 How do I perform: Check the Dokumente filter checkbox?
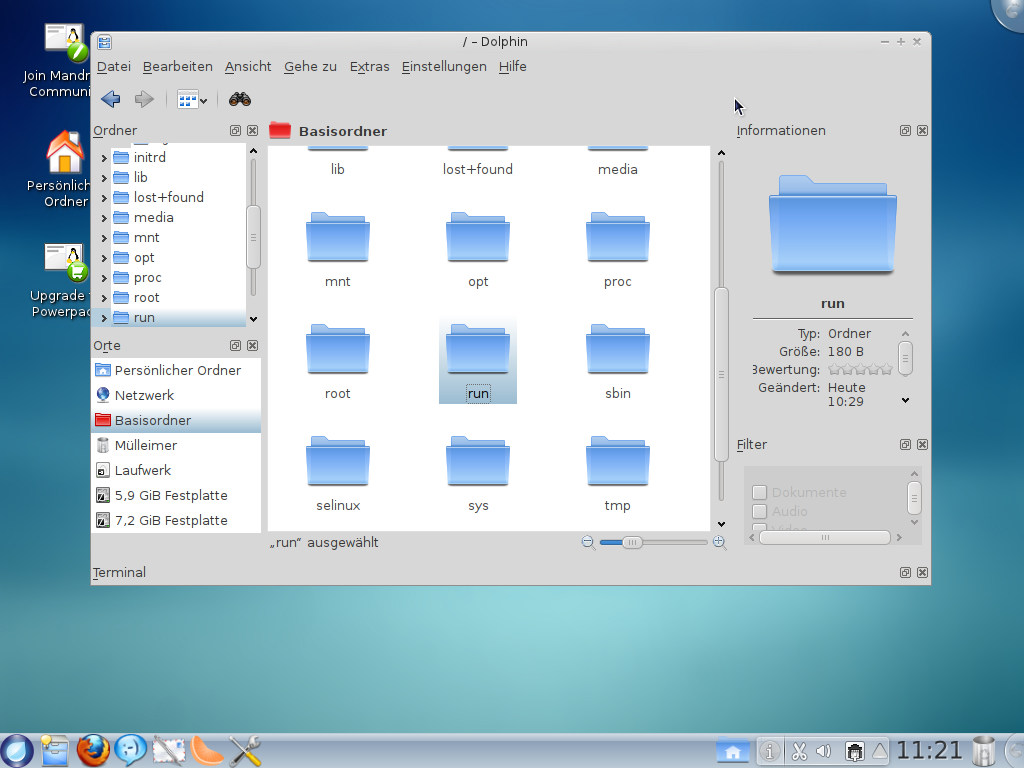pos(760,492)
